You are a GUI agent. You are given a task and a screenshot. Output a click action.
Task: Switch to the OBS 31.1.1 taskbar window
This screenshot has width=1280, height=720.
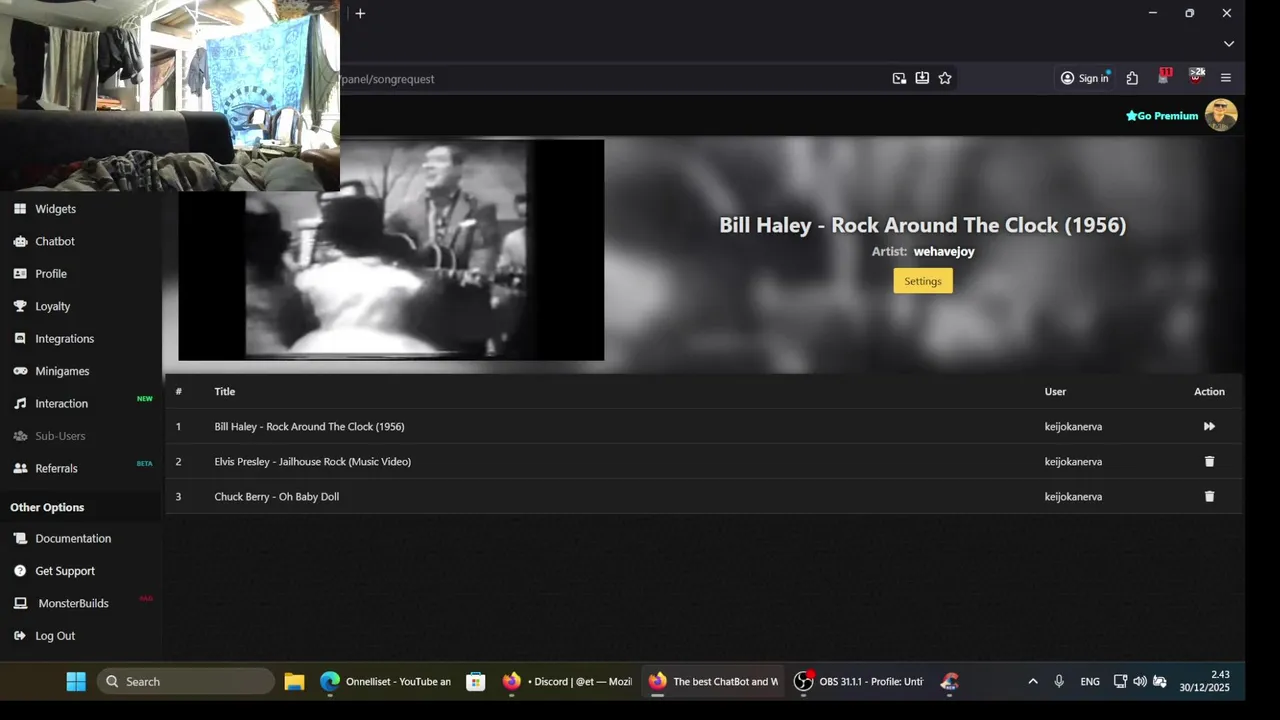click(858, 681)
